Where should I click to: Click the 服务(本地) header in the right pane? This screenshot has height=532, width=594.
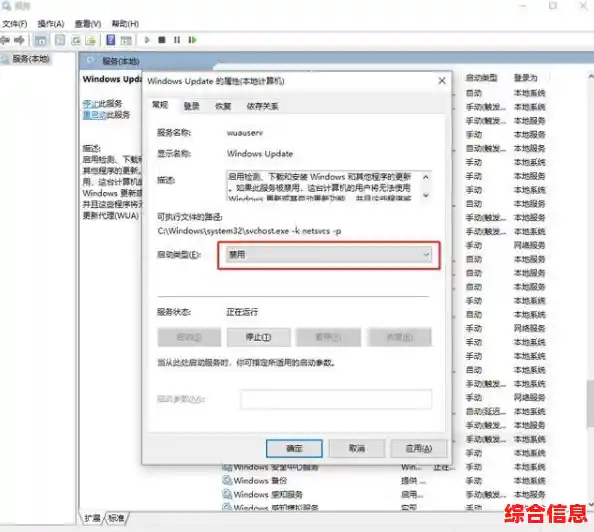[x=120, y=61]
